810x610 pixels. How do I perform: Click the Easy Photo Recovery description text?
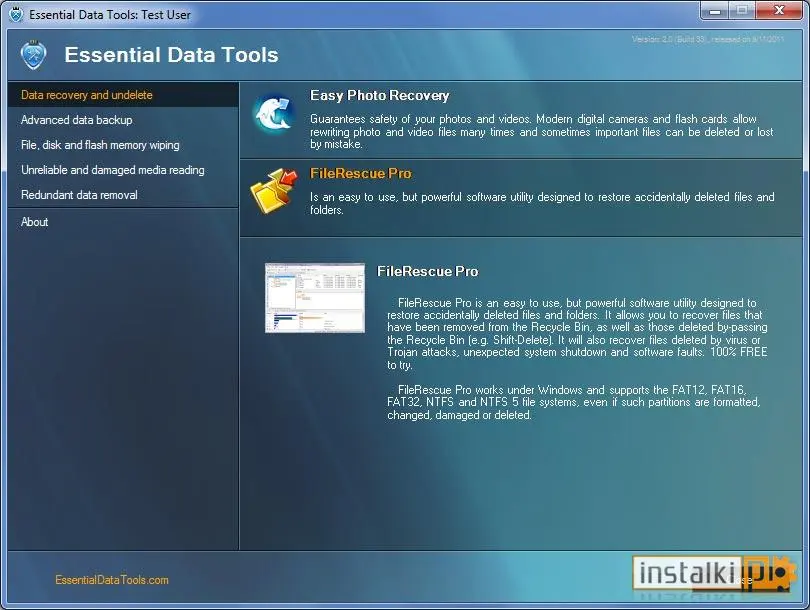tap(541, 132)
